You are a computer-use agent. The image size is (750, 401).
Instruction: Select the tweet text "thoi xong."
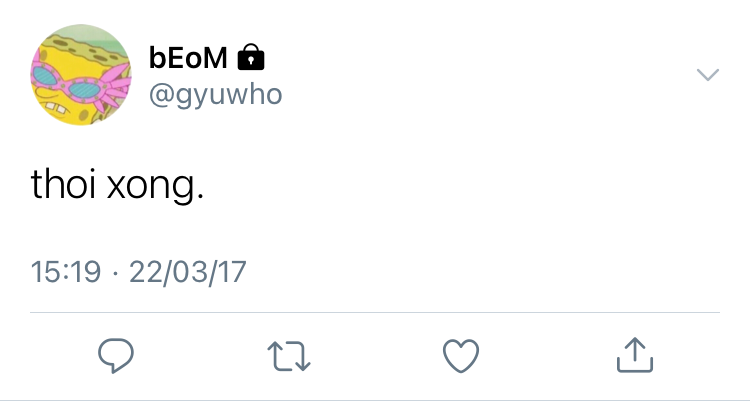pos(118,186)
